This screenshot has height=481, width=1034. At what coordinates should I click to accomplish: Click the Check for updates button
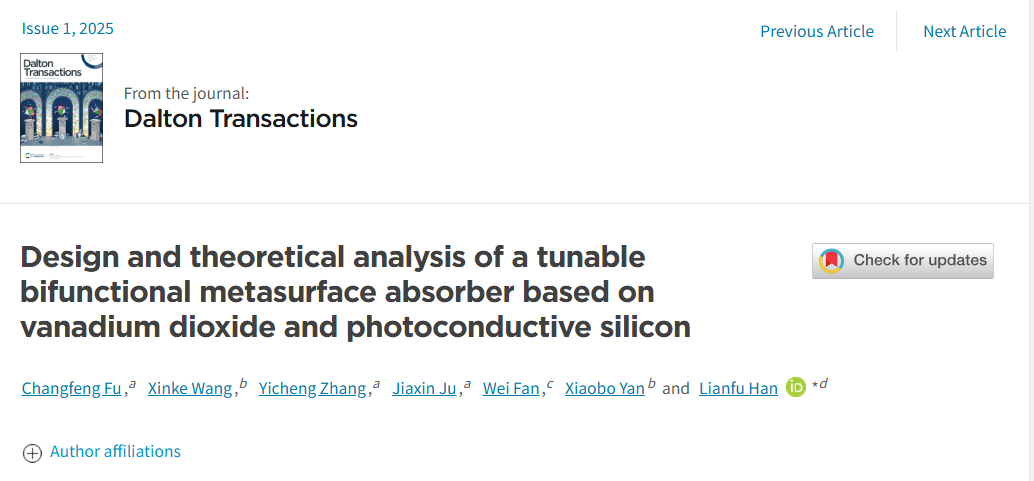tap(903, 261)
